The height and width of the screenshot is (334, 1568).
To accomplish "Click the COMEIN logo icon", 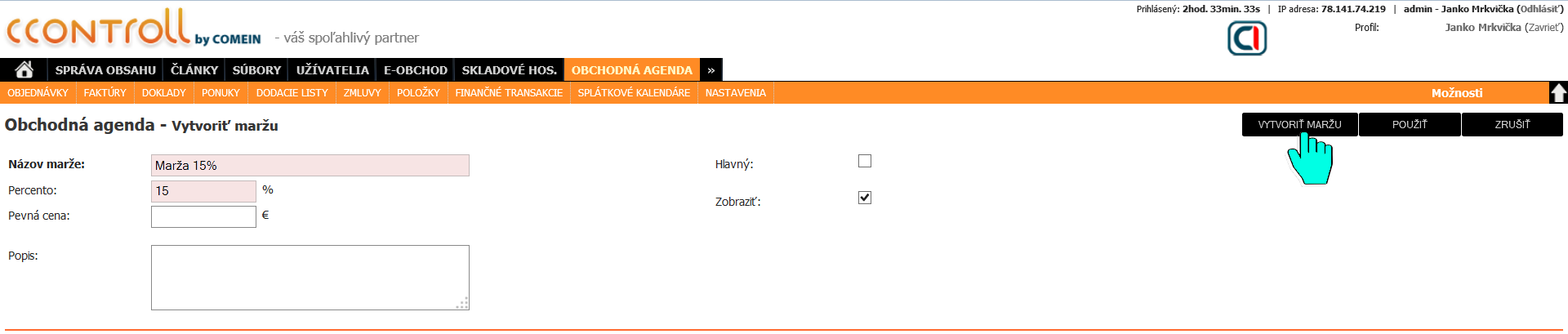I will tap(1247, 38).
